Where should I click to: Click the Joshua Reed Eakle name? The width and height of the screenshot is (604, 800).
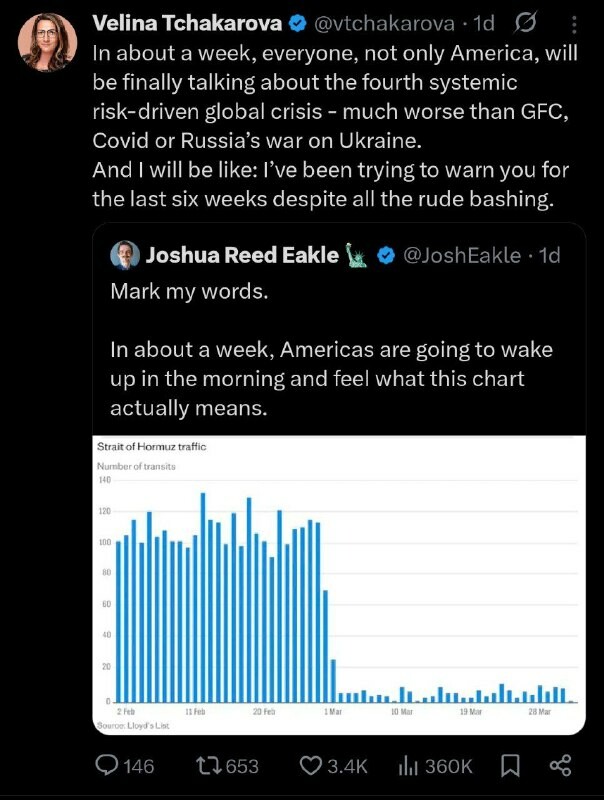coord(242,255)
